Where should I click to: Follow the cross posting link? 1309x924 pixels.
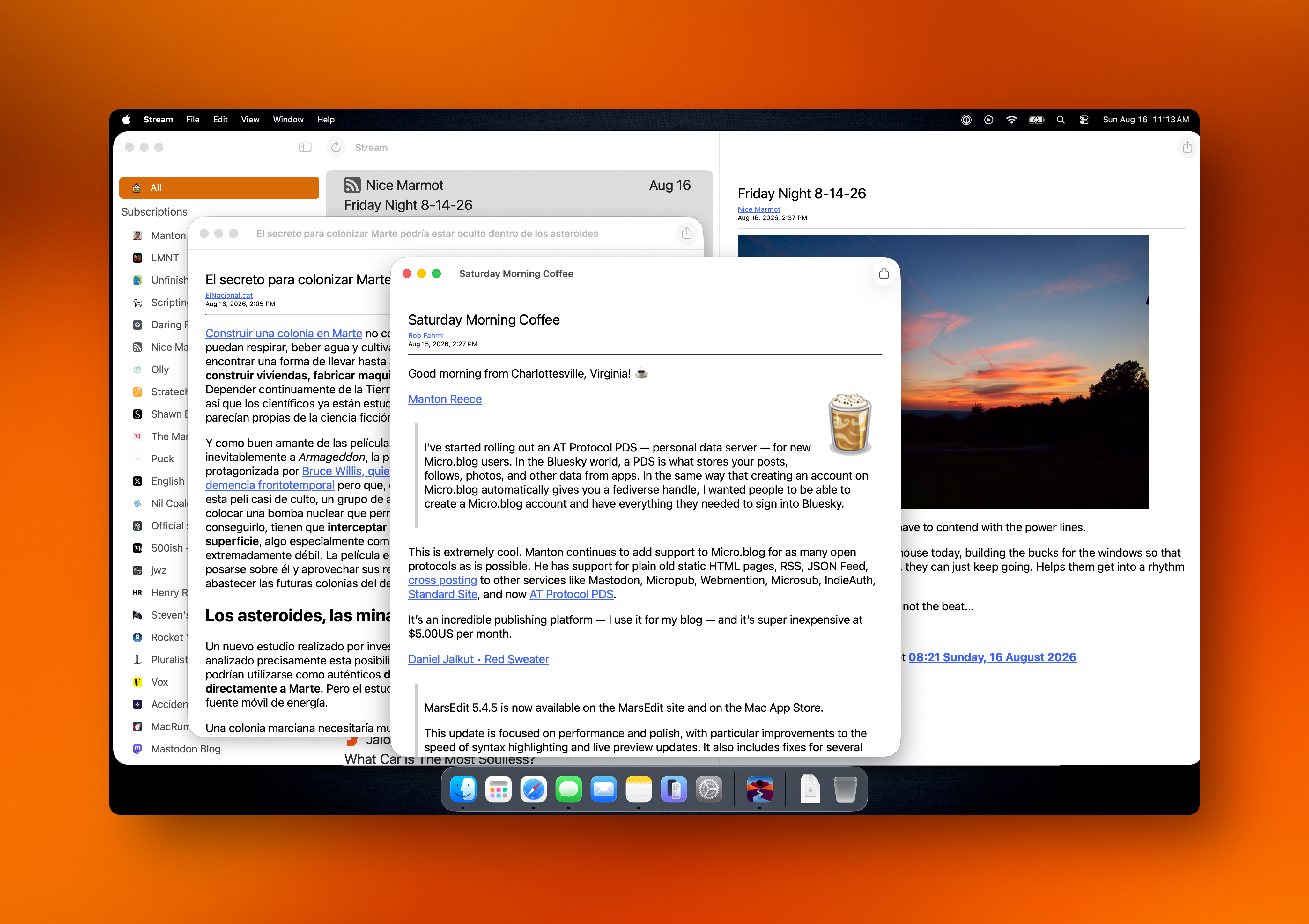click(442, 580)
